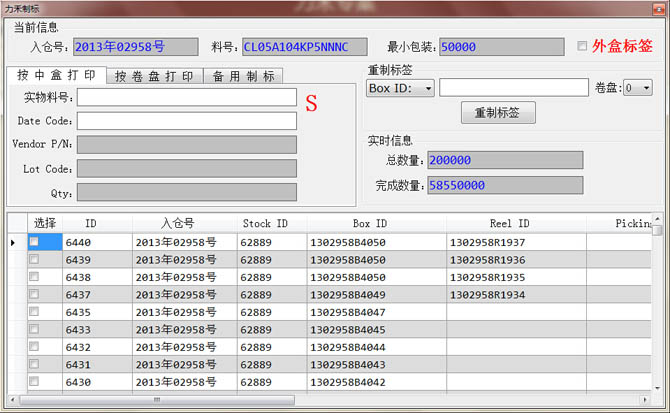This screenshot has height=413, width=670.
Task: Click the Vendor P/N field
Action: click(187, 145)
